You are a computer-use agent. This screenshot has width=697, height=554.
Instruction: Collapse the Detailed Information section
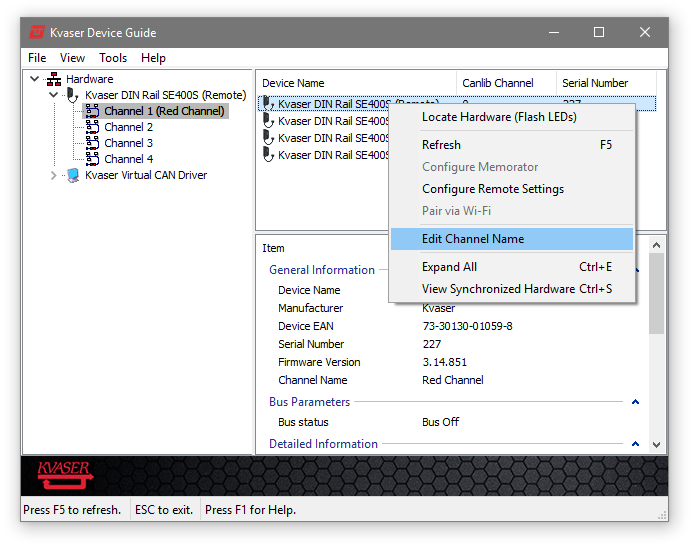(635, 444)
